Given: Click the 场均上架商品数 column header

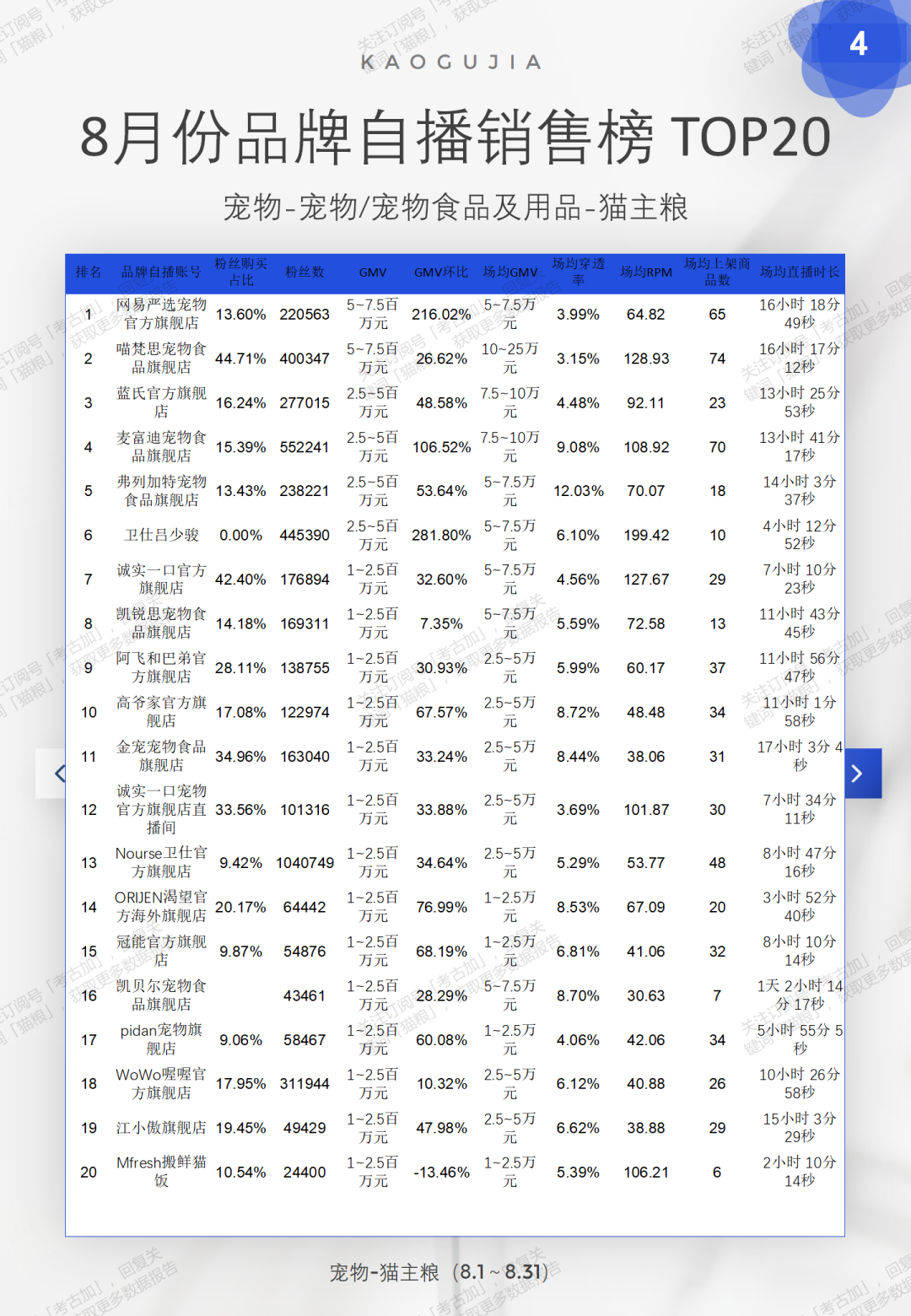Looking at the screenshot, I should click(717, 272).
